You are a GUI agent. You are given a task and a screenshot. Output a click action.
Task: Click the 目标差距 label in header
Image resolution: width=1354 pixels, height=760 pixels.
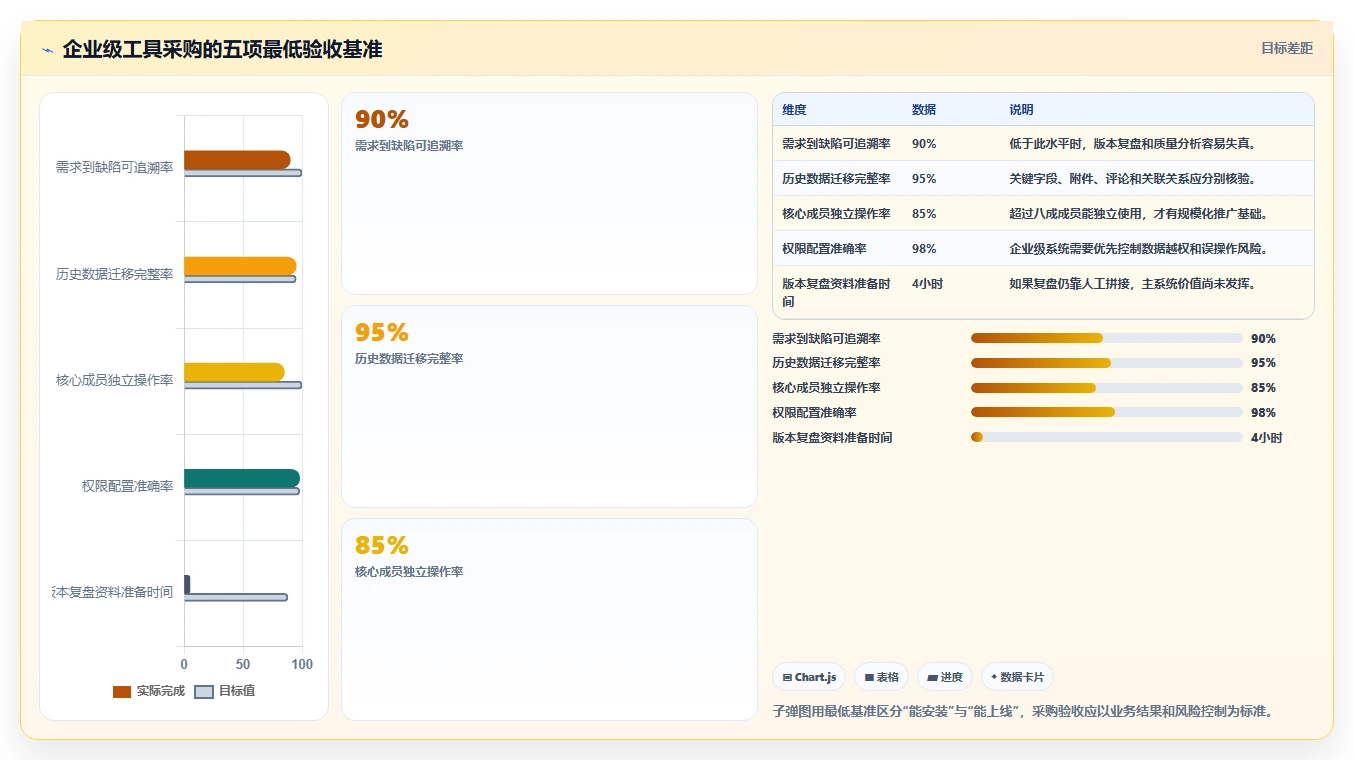point(1287,48)
